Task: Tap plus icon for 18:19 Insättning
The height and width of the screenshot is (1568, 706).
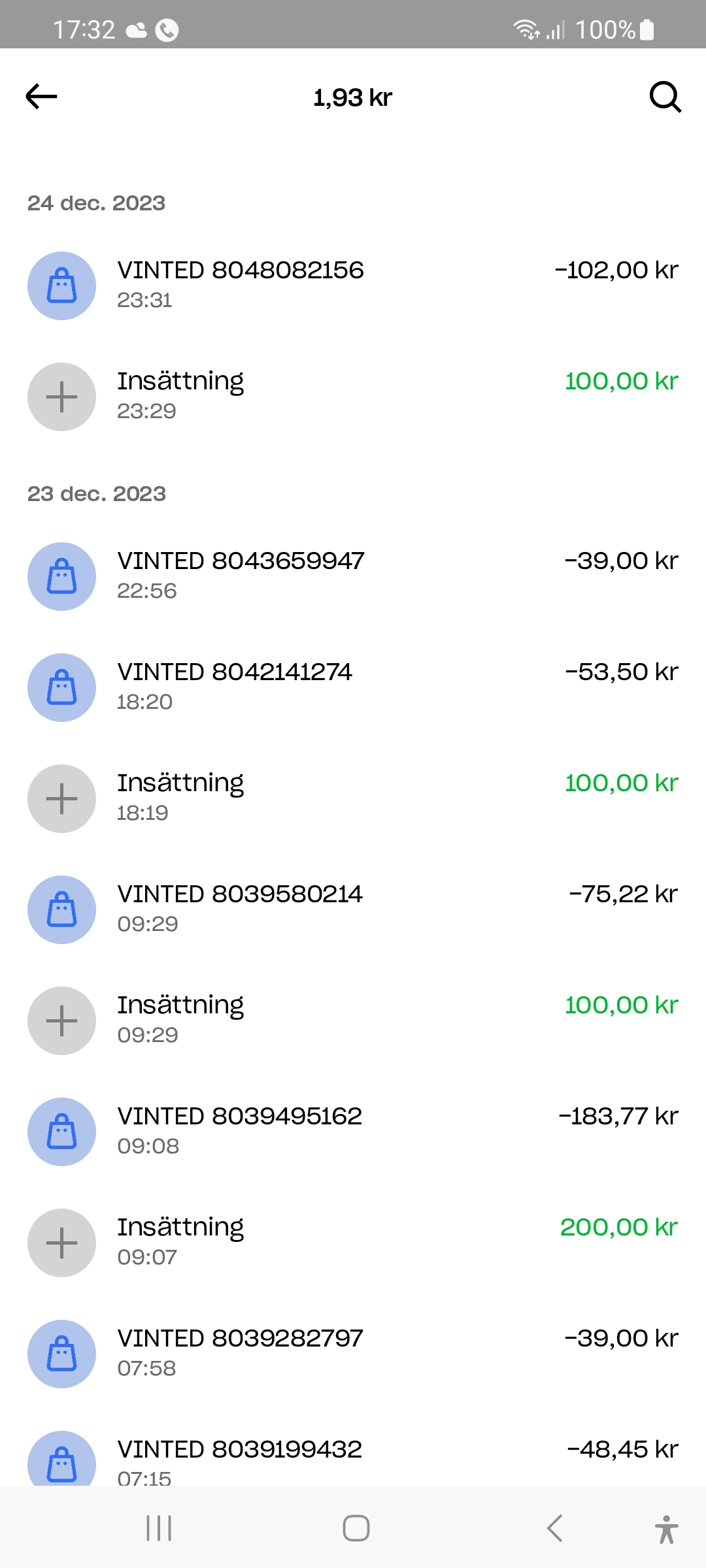Action: (62, 799)
